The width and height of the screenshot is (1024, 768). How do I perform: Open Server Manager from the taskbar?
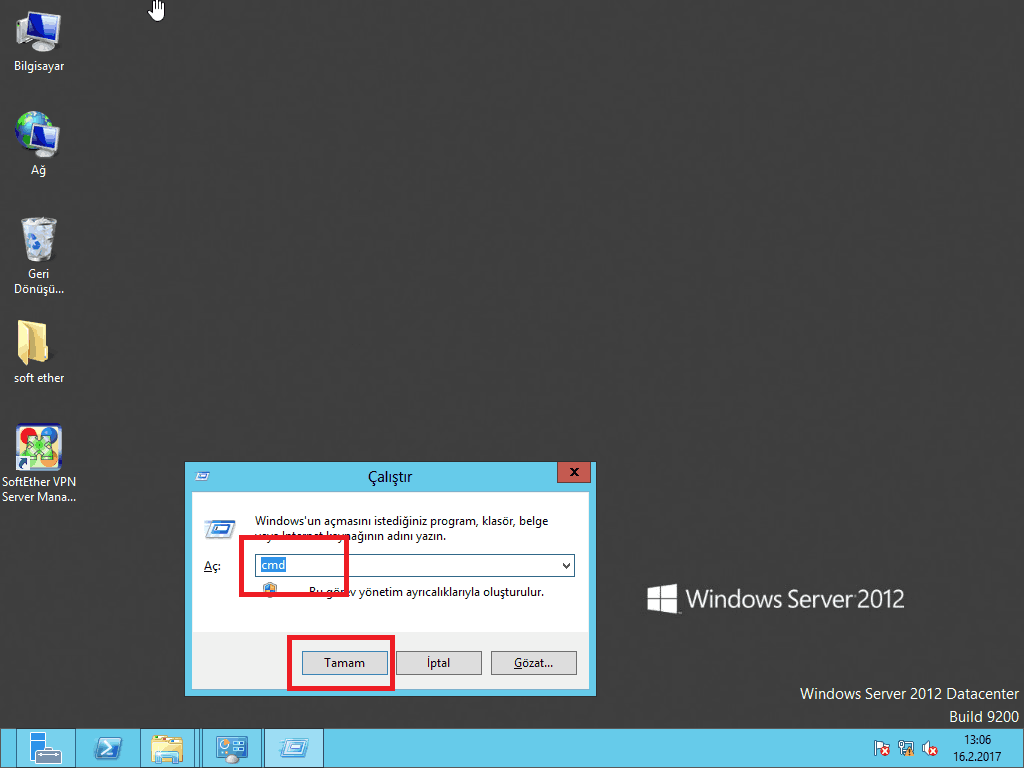[45, 748]
